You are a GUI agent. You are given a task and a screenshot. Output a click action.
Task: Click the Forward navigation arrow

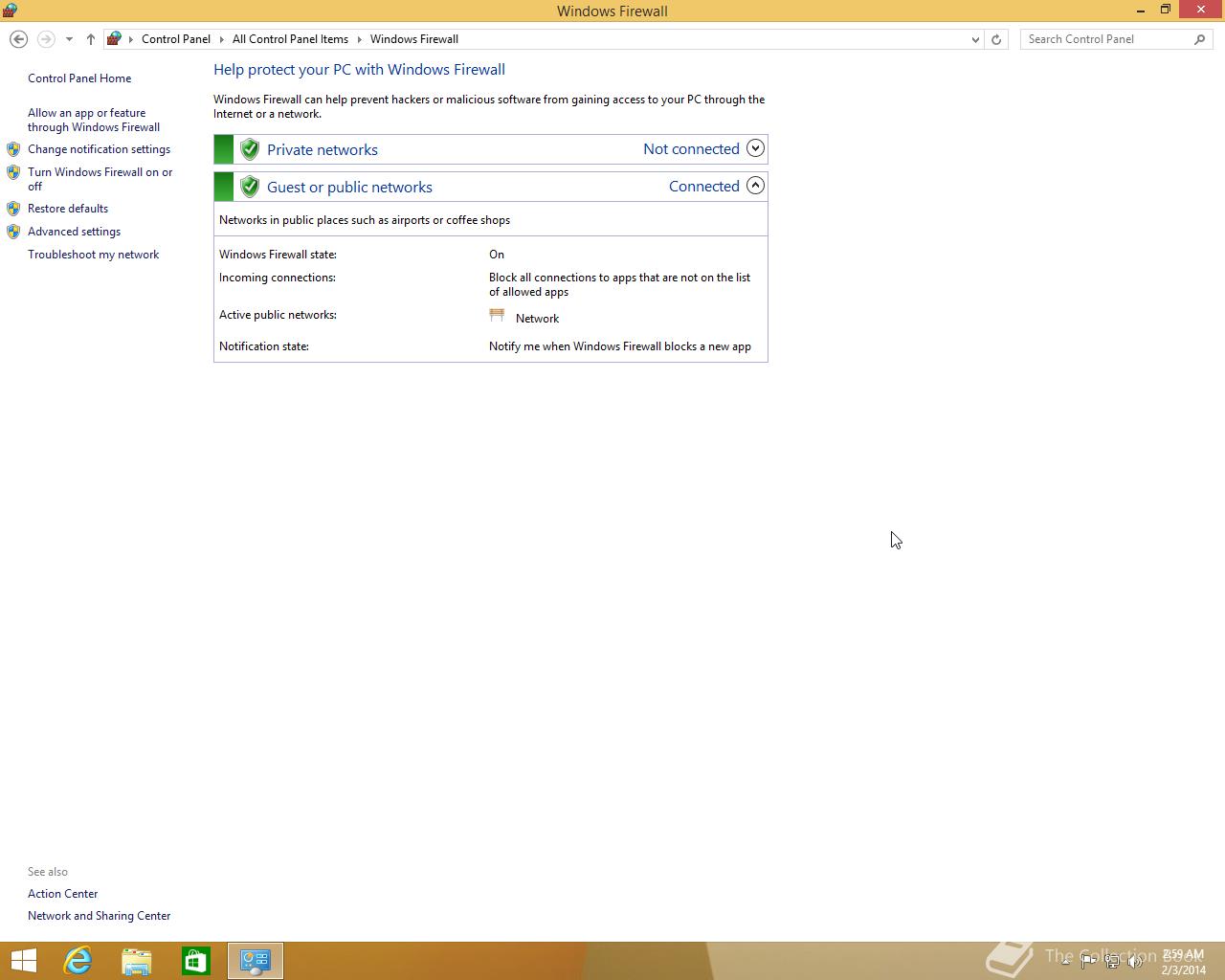pyautogui.click(x=46, y=39)
